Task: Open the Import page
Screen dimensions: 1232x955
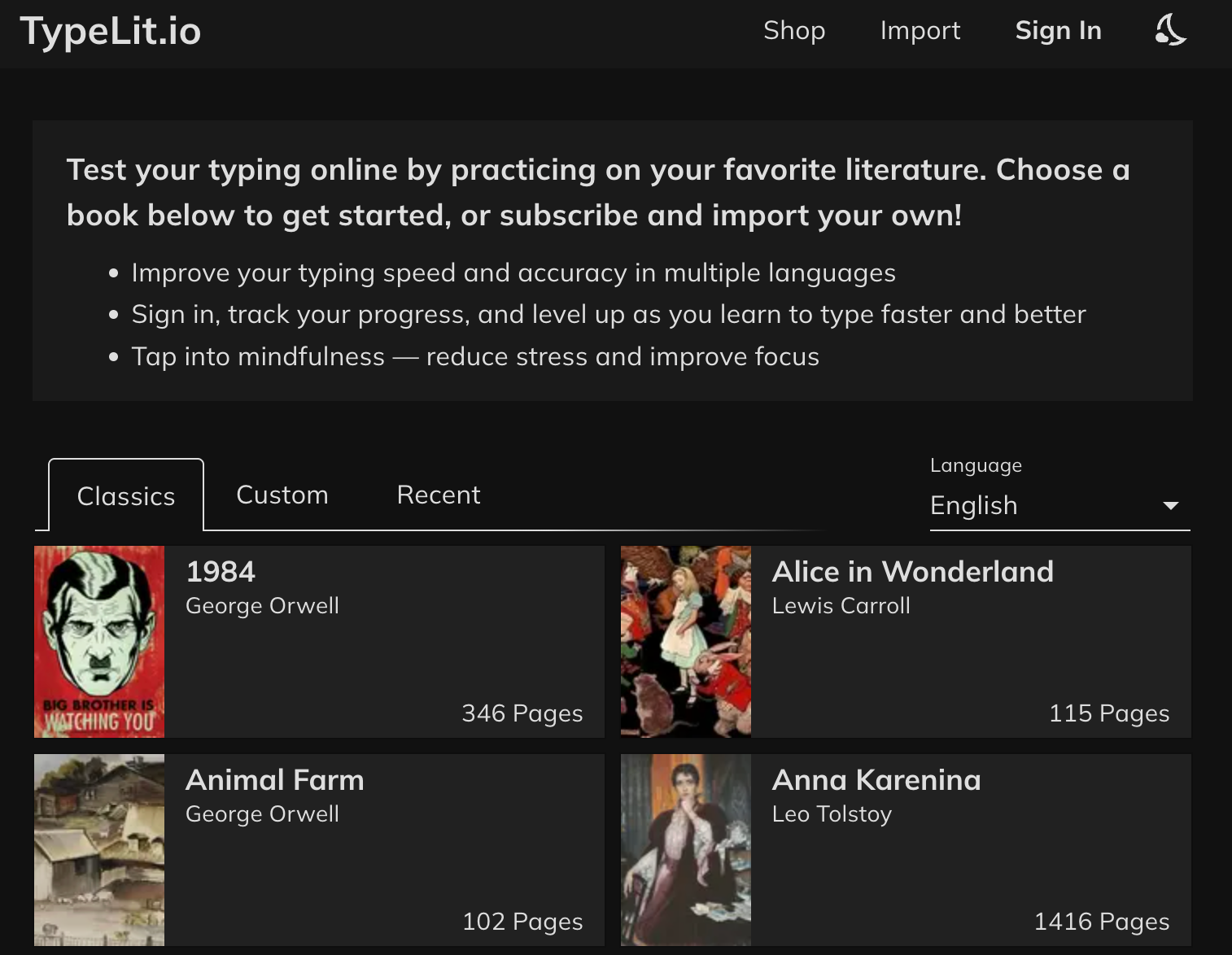Action: coord(920,31)
